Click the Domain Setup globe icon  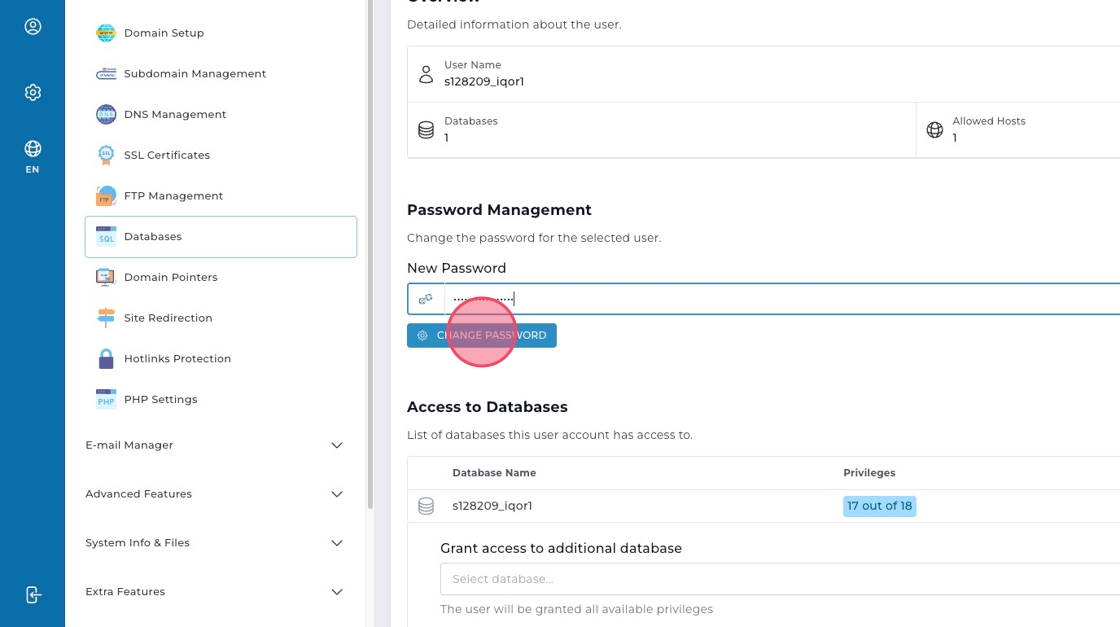[106, 33]
